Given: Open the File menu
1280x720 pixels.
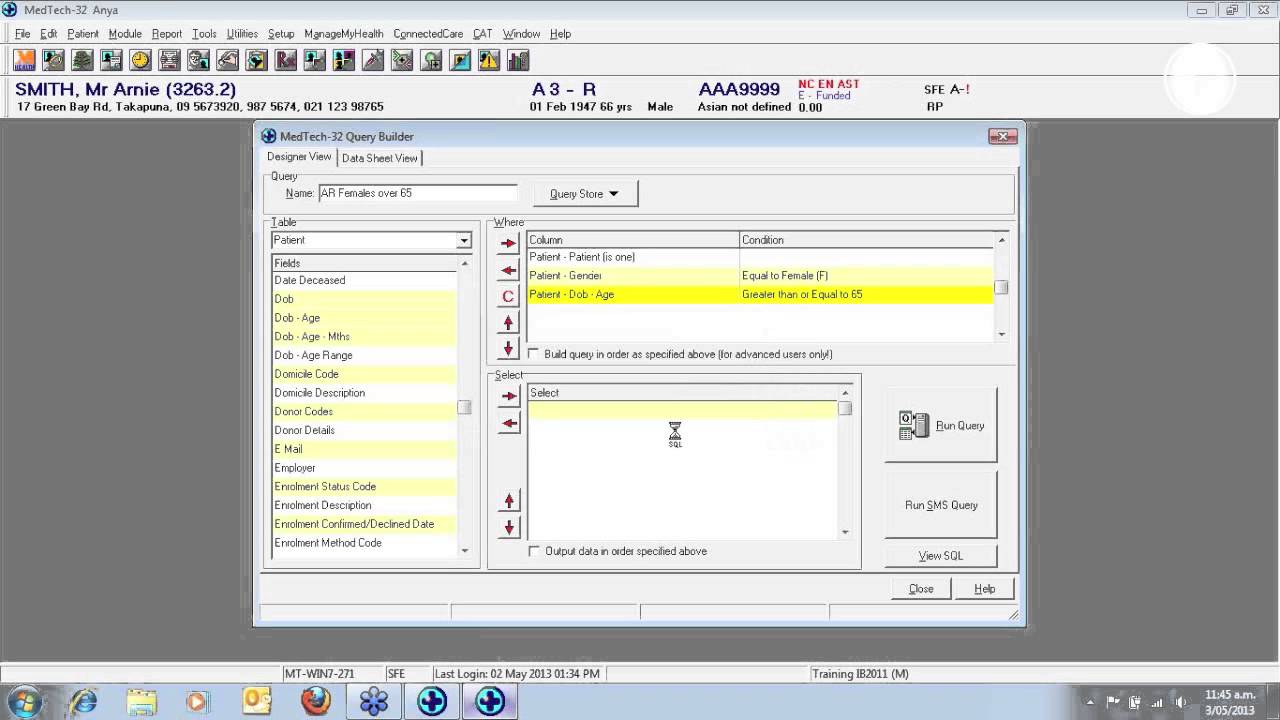Looking at the screenshot, I should click(x=22, y=34).
